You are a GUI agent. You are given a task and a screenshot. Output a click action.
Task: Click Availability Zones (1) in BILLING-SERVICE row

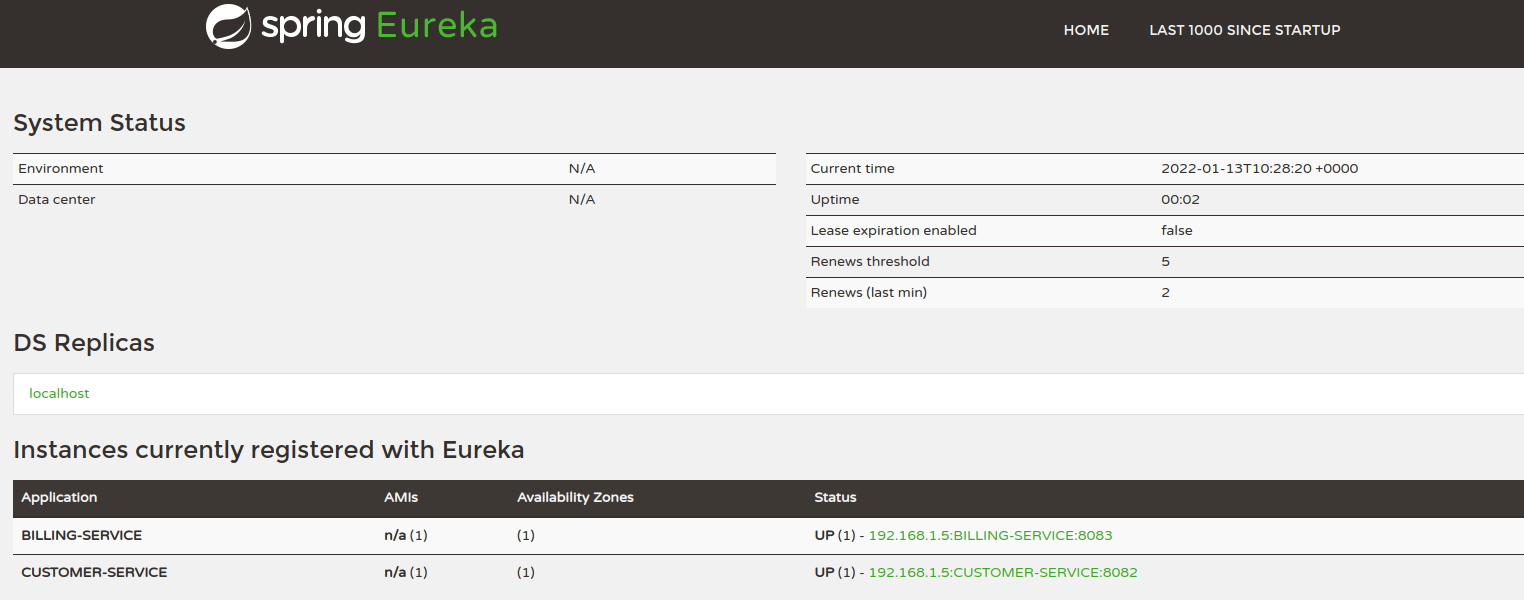pyautogui.click(x=526, y=536)
